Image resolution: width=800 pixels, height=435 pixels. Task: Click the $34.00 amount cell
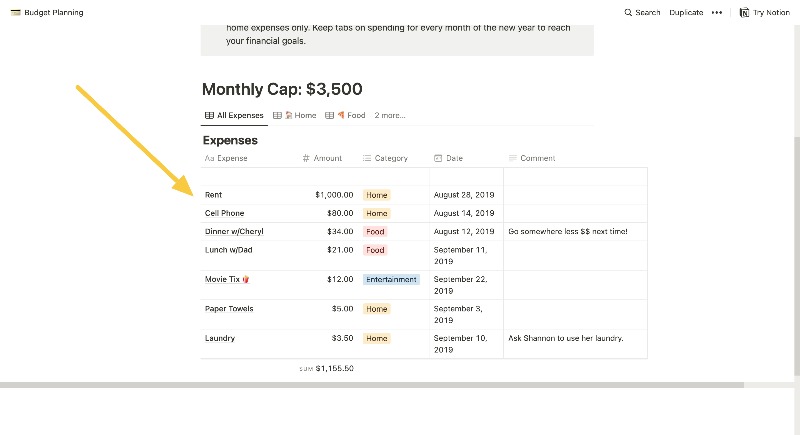click(x=340, y=232)
